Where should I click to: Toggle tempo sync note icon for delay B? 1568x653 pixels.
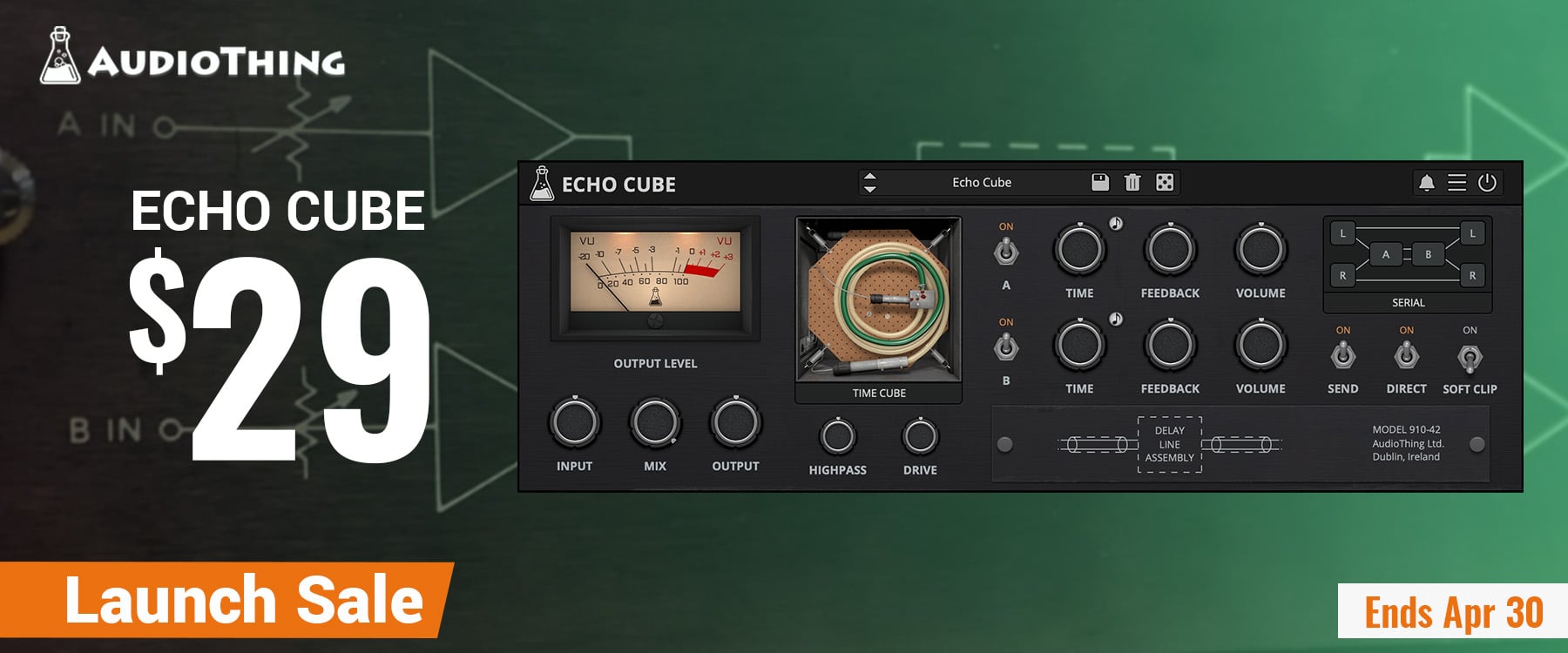1116,320
